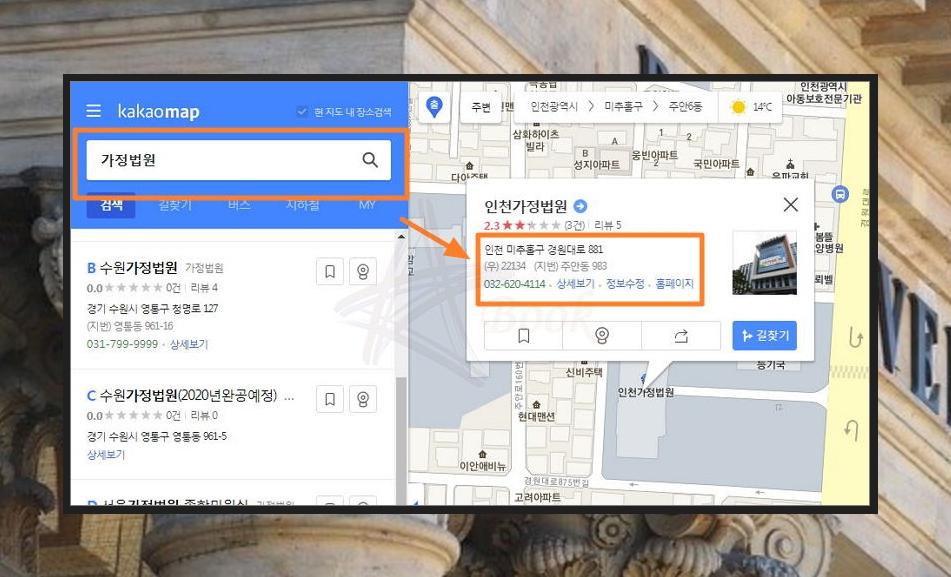Screen dimensions: 951x577
Task: Expand the 인천광역시 region breadcrumb
Action: click(554, 107)
